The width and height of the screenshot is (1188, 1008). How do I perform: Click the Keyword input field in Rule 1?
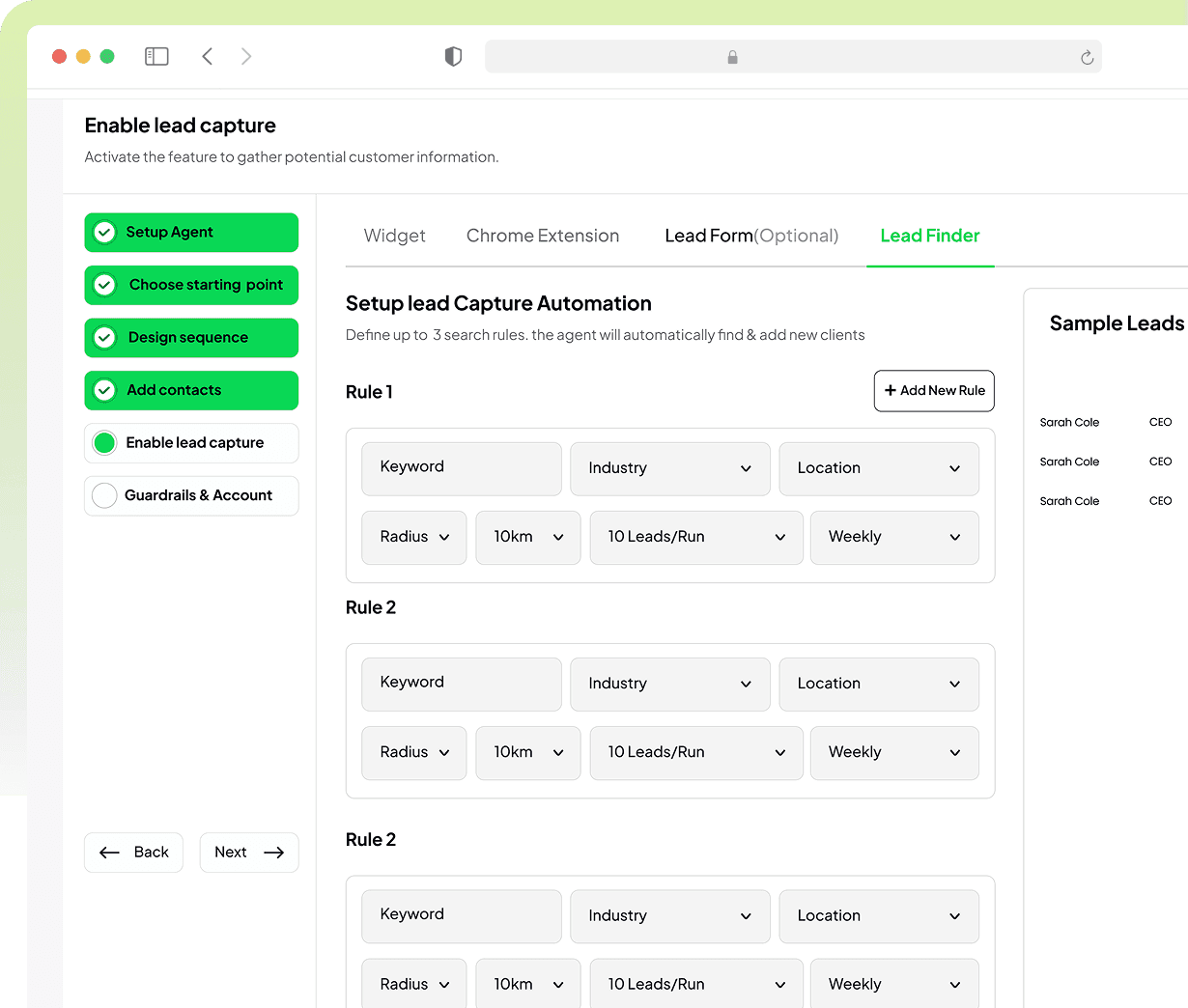pyautogui.click(x=461, y=468)
